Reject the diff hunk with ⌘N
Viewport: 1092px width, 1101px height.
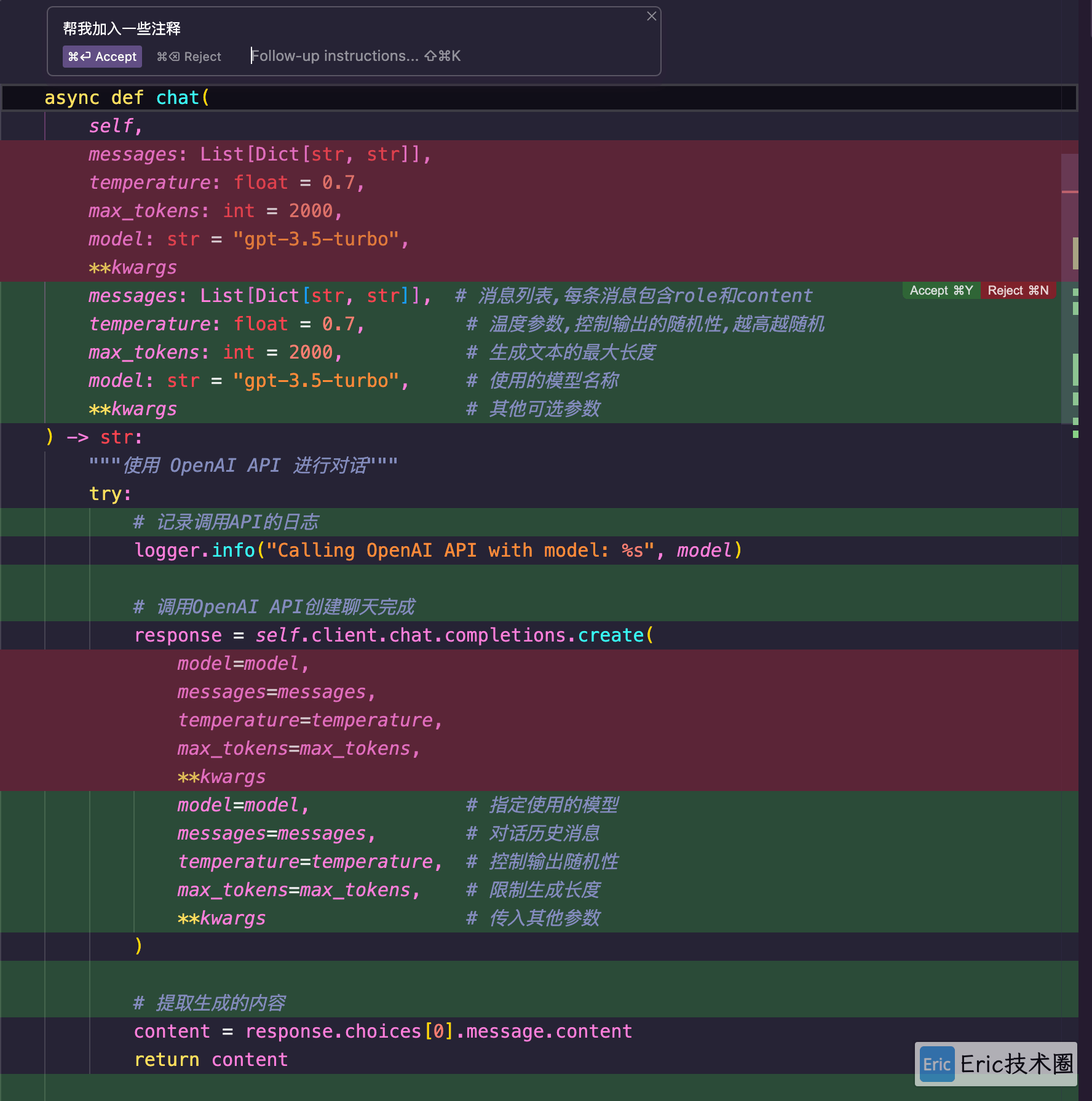(1018, 290)
